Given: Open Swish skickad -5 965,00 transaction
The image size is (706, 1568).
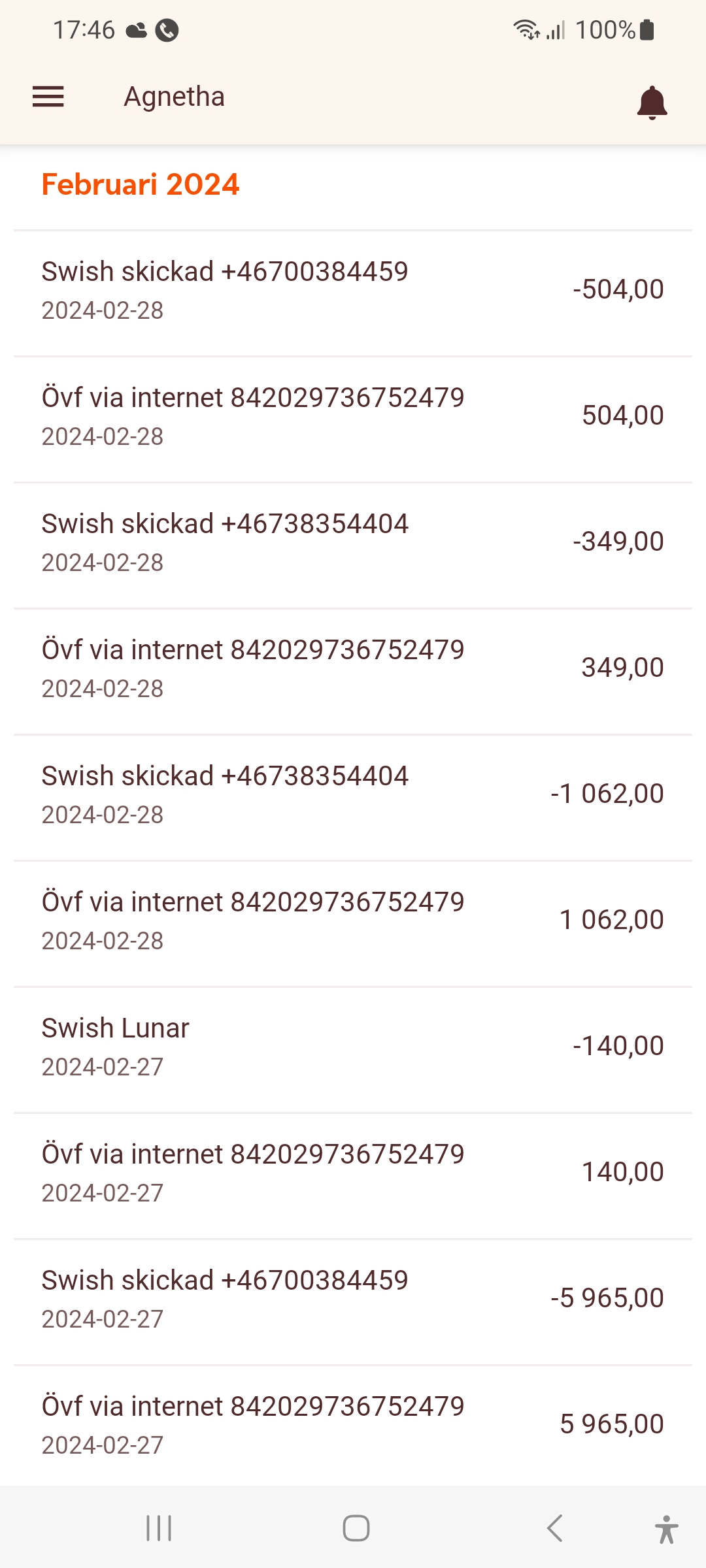Looking at the screenshot, I should point(353,1299).
